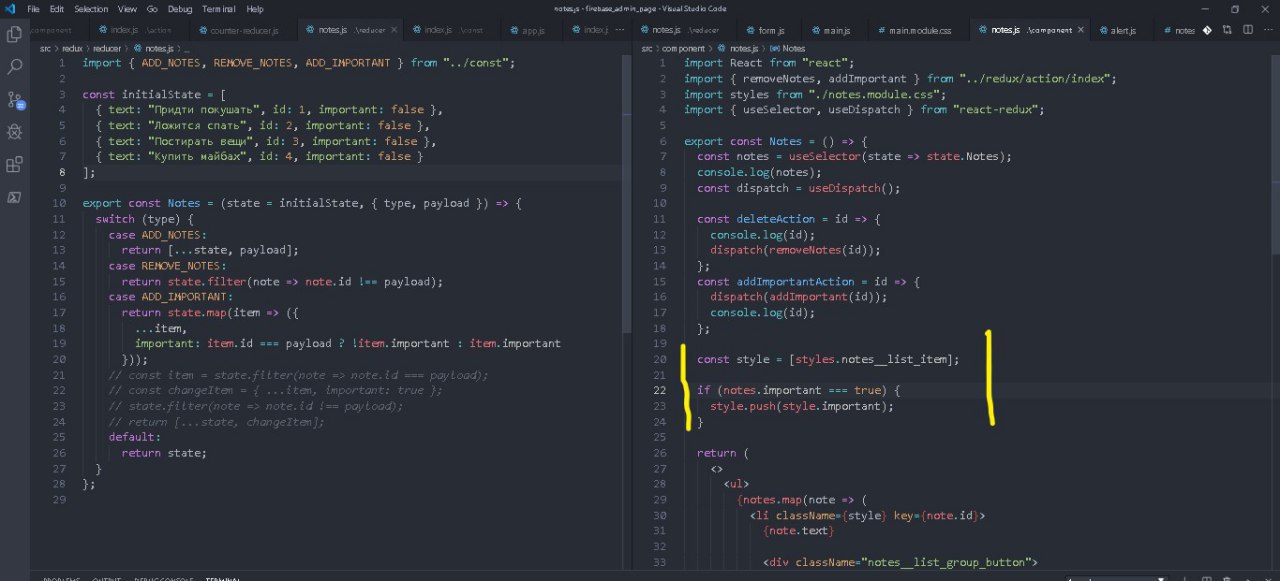The height and width of the screenshot is (581, 1280).
Task: Open the Terminal menu
Action: coord(219,9)
